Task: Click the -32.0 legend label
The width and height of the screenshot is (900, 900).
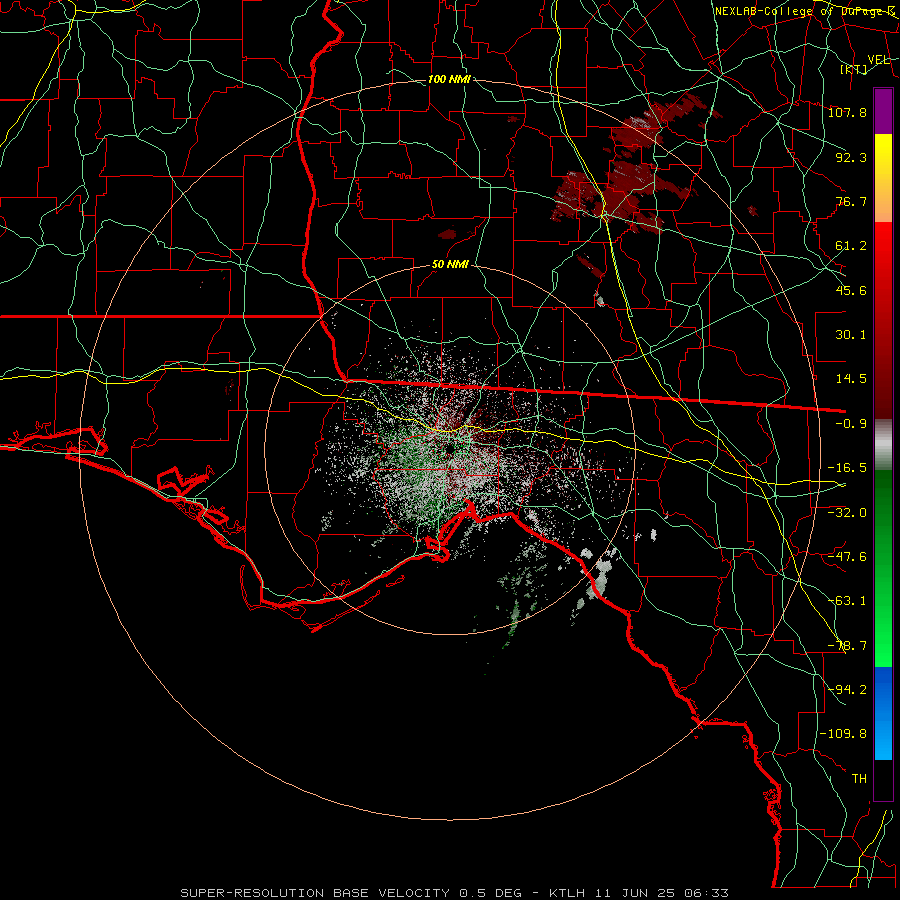Action: (x=847, y=512)
